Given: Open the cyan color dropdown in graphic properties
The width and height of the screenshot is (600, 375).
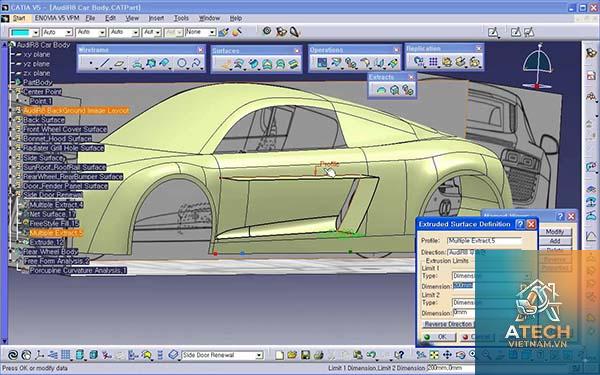Looking at the screenshot, I should (x=35, y=33).
